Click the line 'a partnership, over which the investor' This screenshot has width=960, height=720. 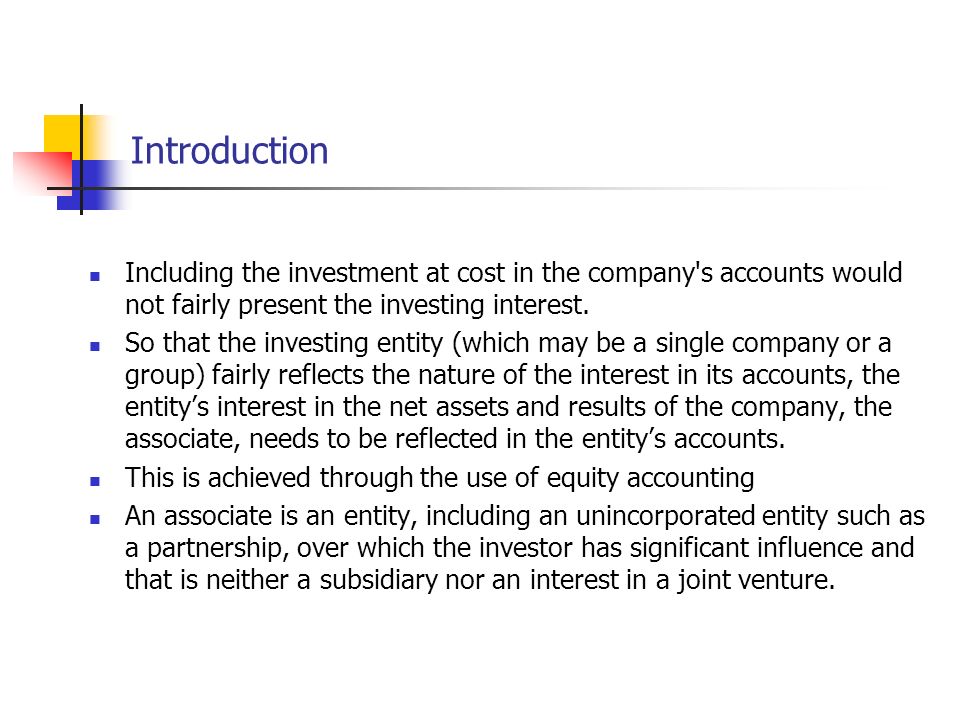click(519, 548)
